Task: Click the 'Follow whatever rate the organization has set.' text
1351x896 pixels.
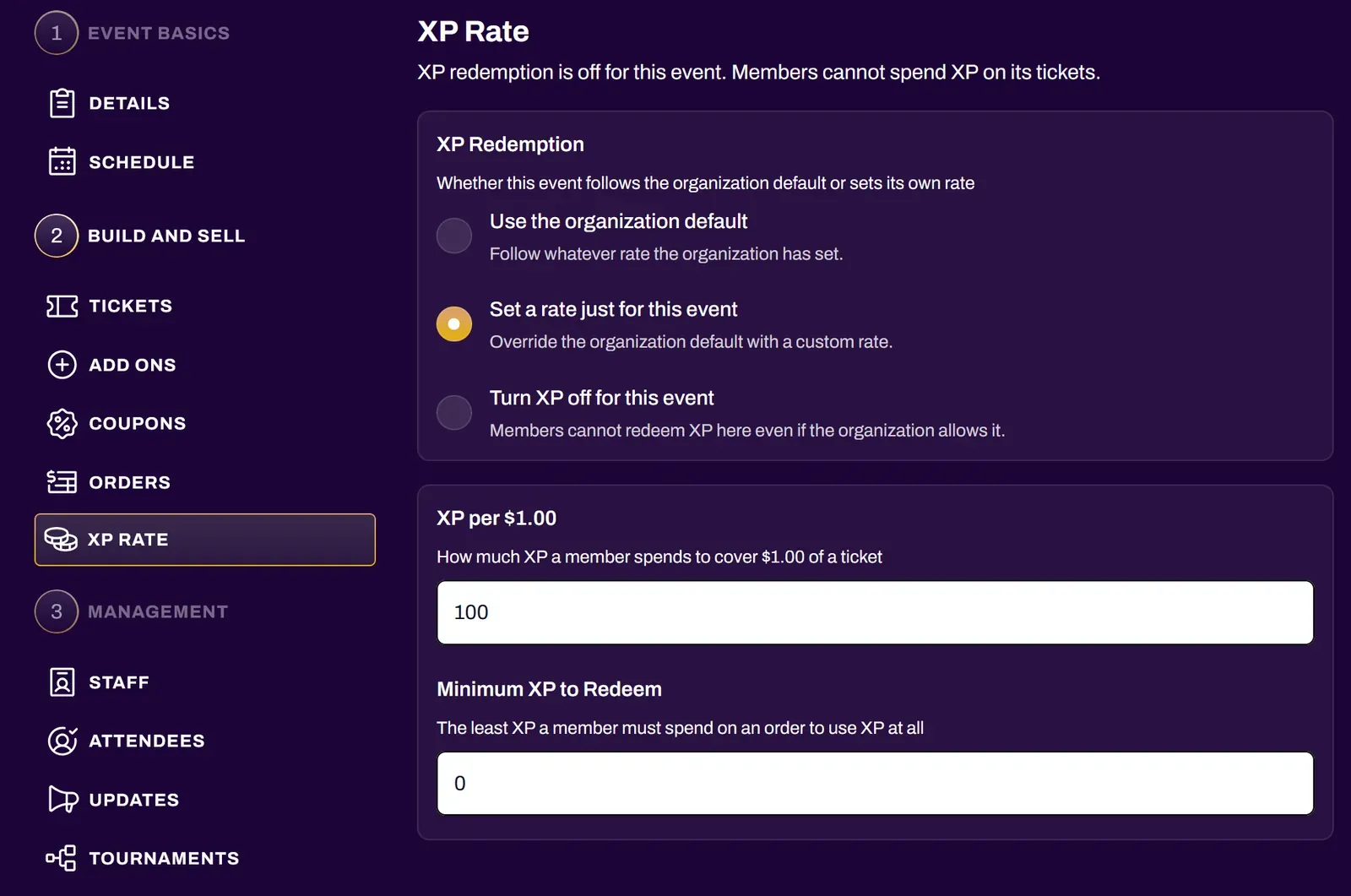Action: pyautogui.click(x=666, y=253)
